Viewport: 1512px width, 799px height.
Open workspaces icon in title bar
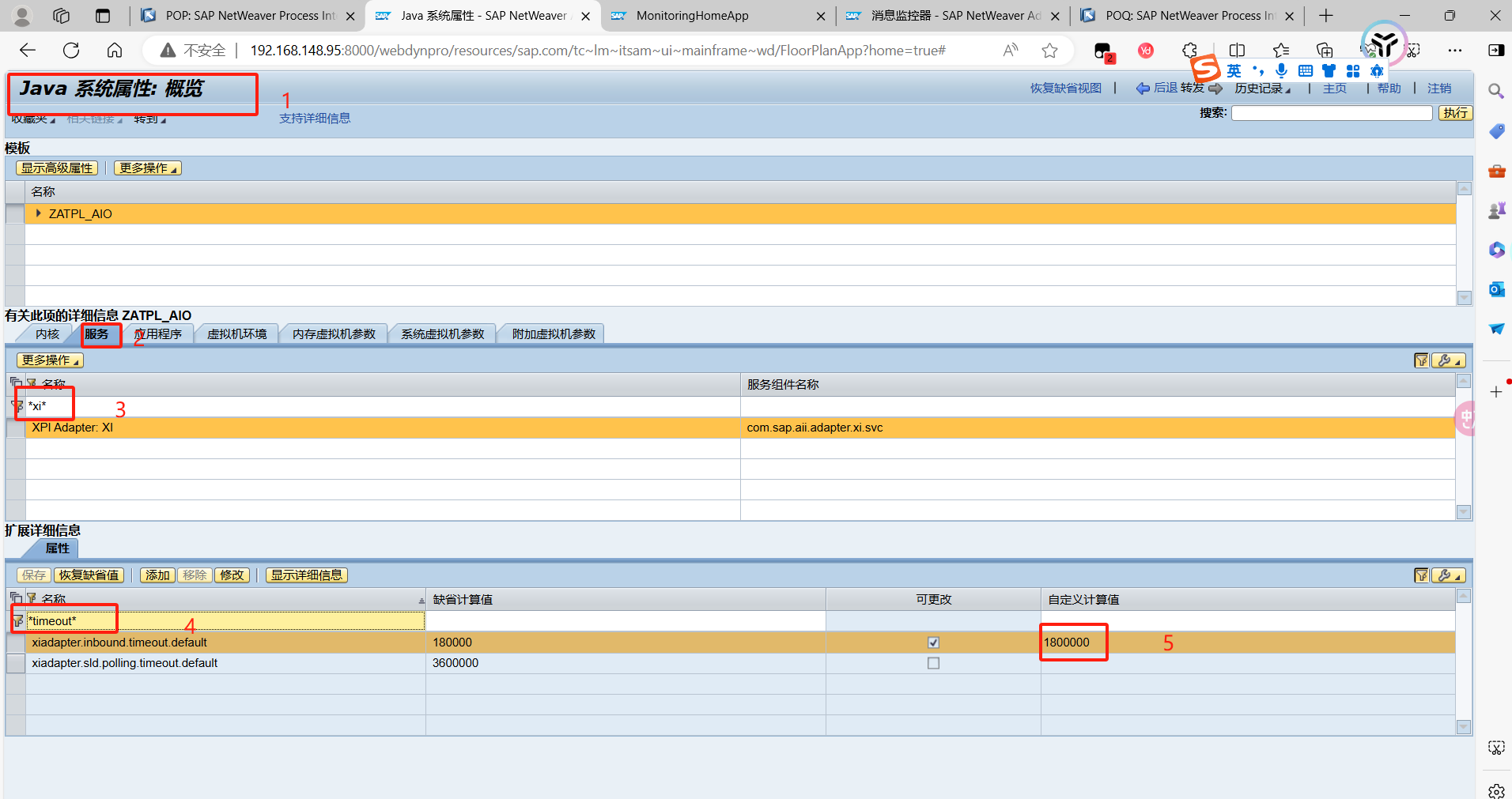[x=62, y=16]
